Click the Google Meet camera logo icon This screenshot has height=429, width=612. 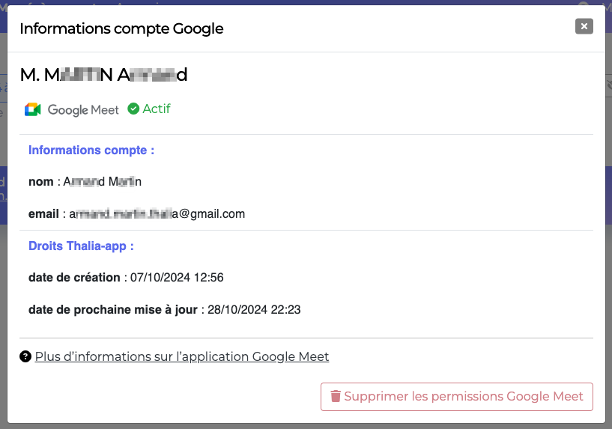(x=33, y=110)
